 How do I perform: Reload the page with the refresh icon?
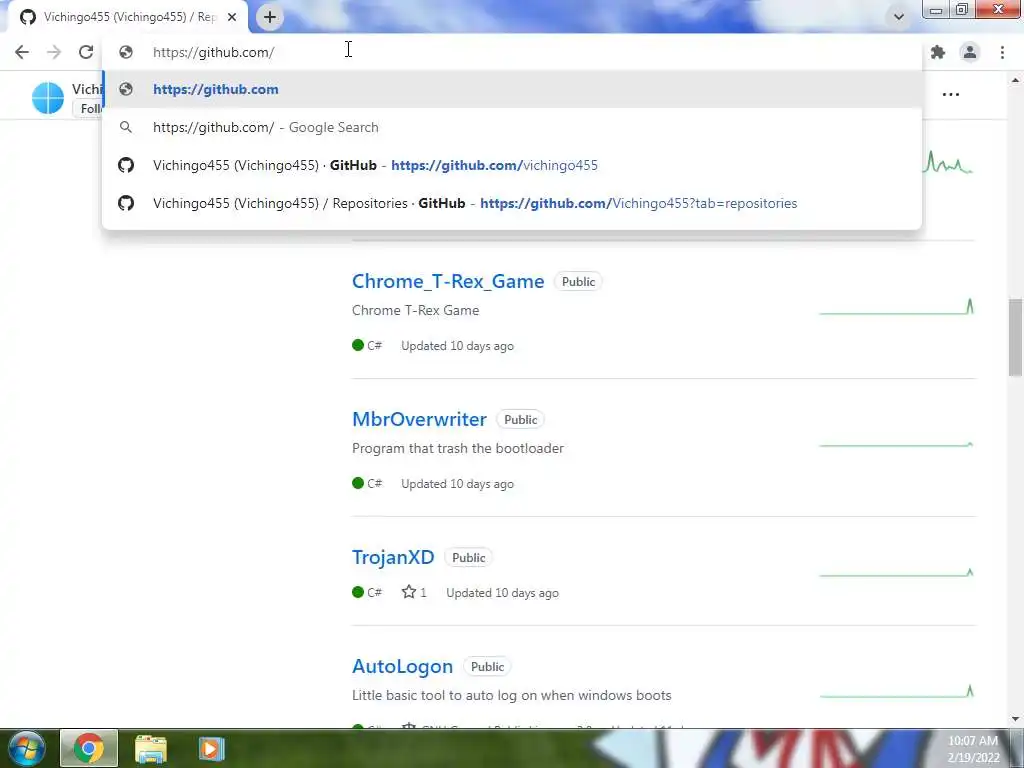(x=86, y=52)
